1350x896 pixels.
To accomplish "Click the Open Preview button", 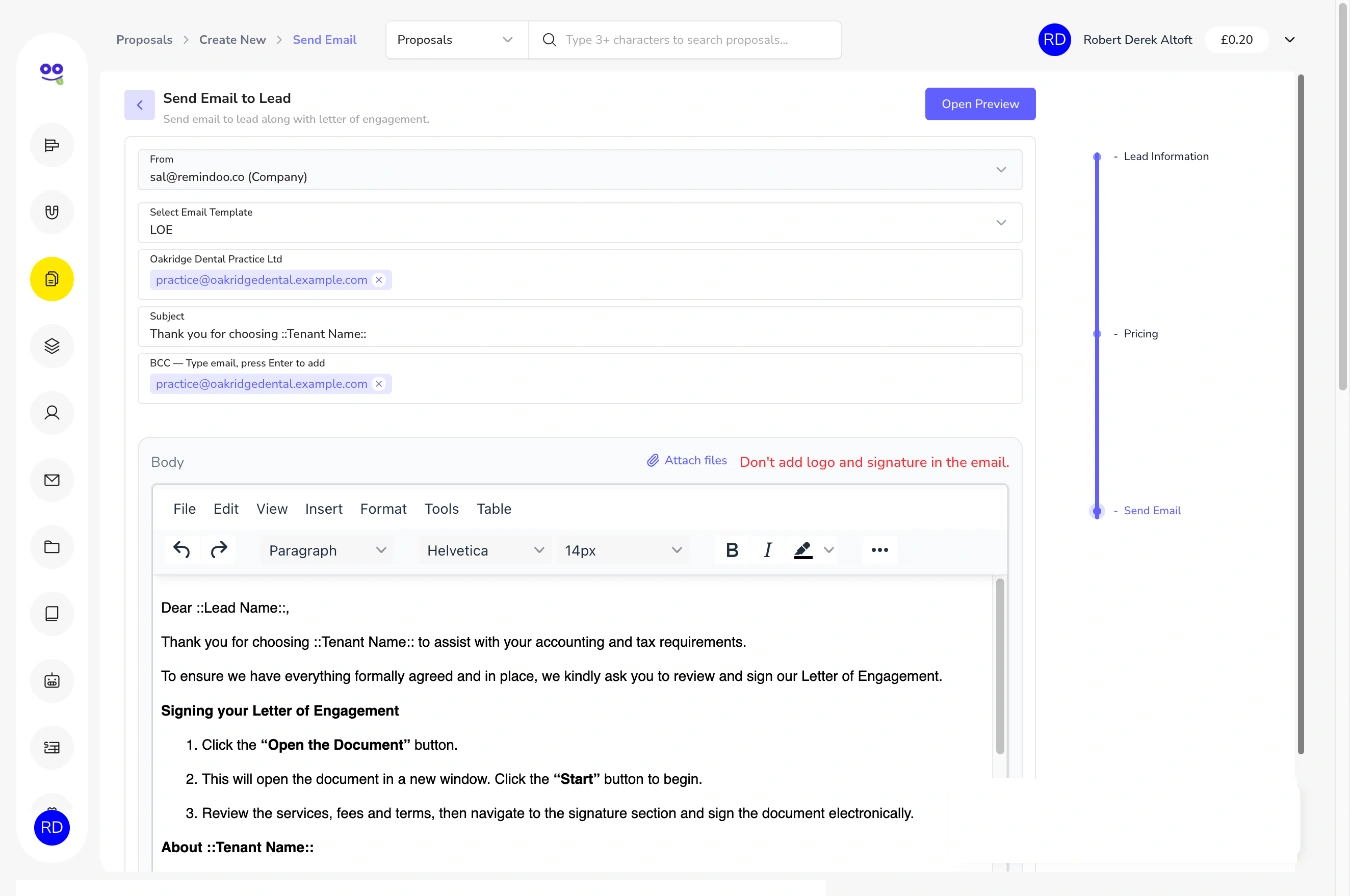I will pos(980,104).
